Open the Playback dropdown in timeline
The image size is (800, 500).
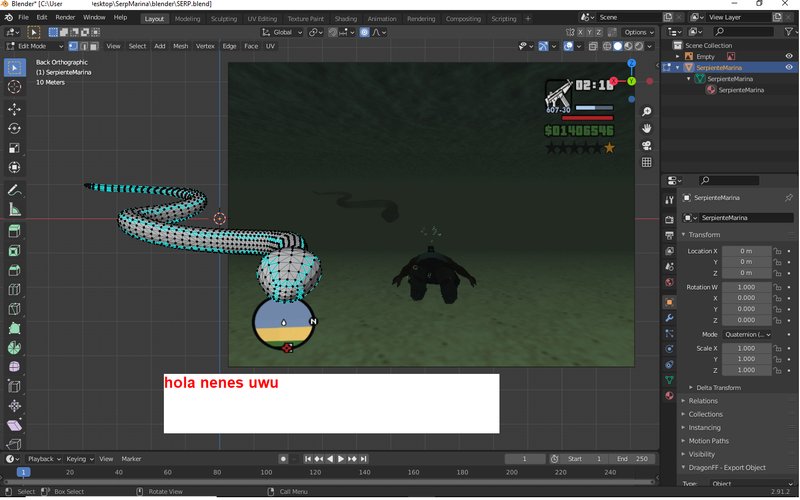44,459
